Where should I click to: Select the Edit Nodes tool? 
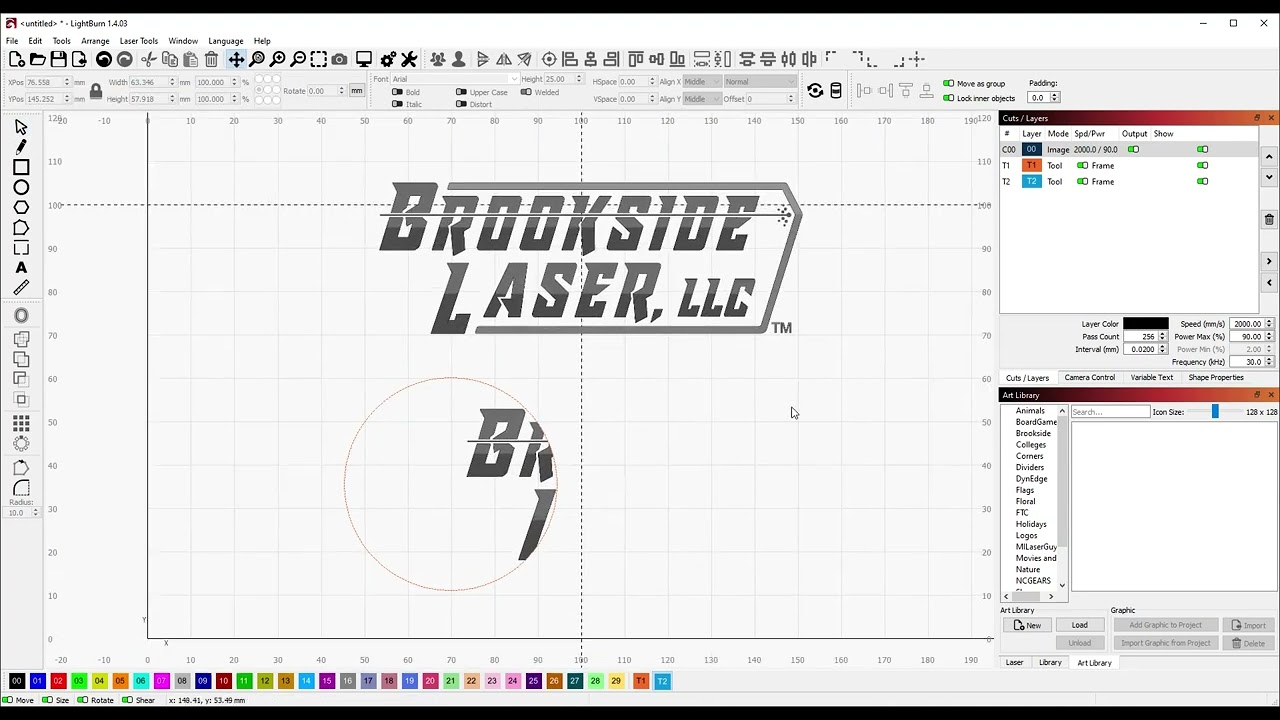pos(21,228)
